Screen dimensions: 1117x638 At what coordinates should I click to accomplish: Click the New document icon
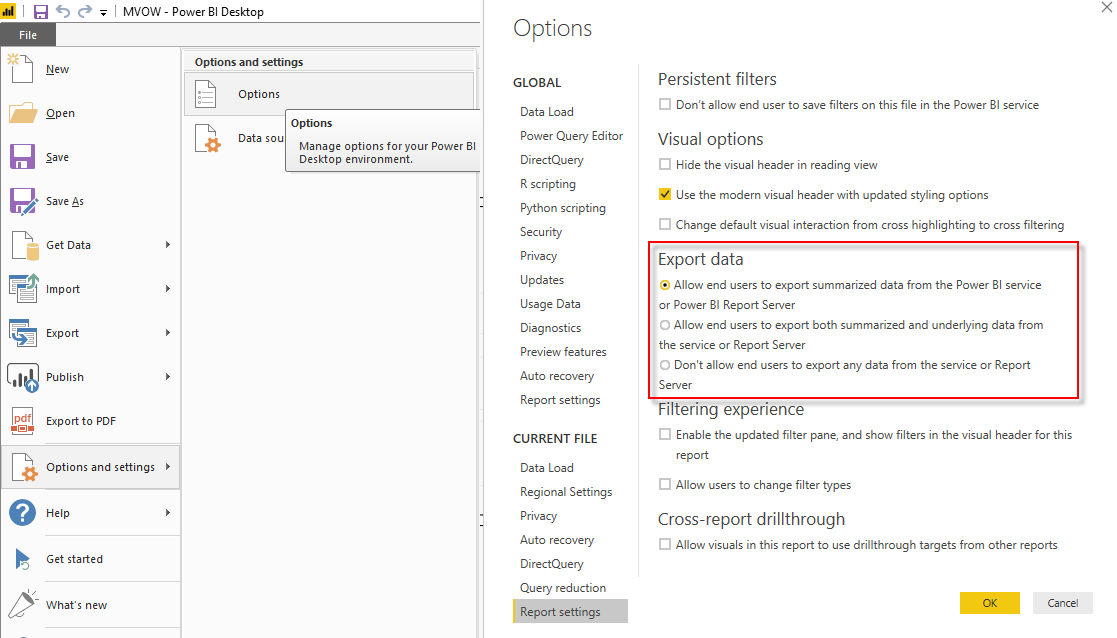click(x=21, y=69)
